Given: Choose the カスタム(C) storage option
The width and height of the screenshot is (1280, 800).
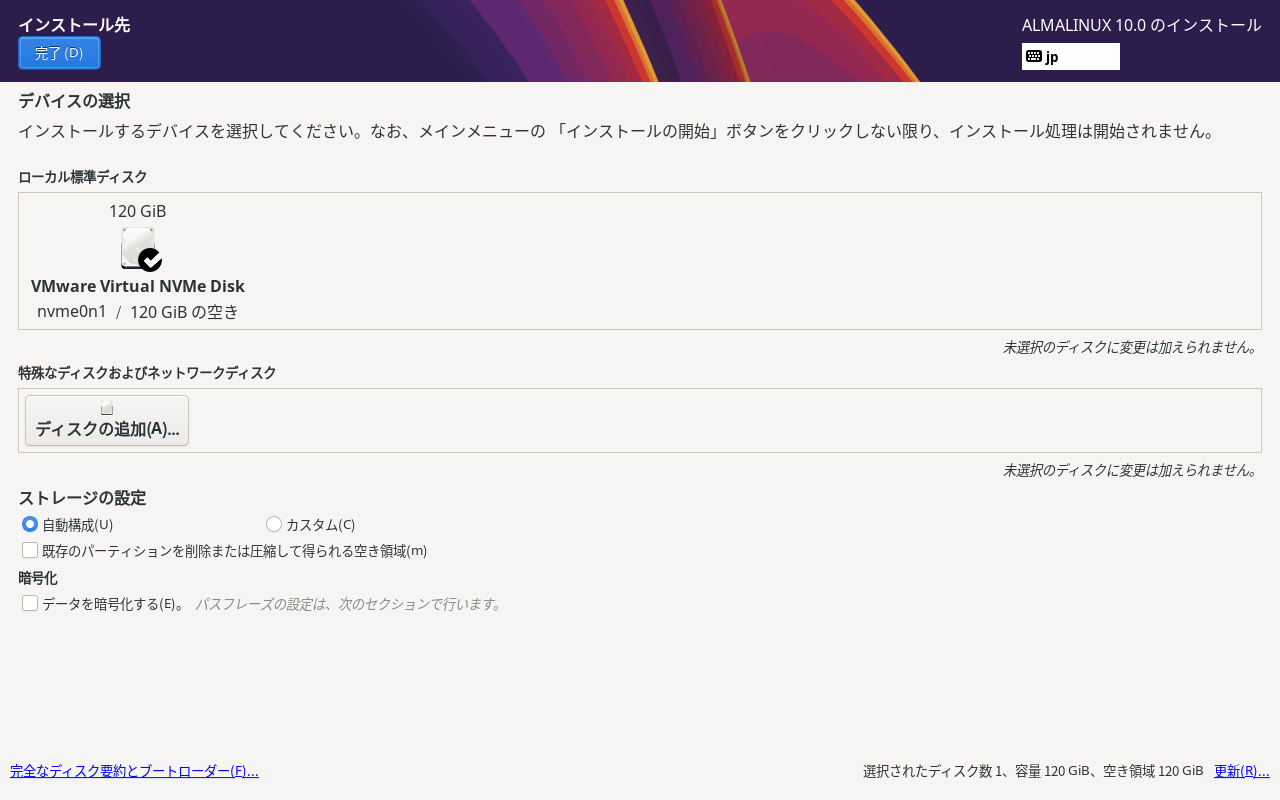Looking at the screenshot, I should pos(274,524).
